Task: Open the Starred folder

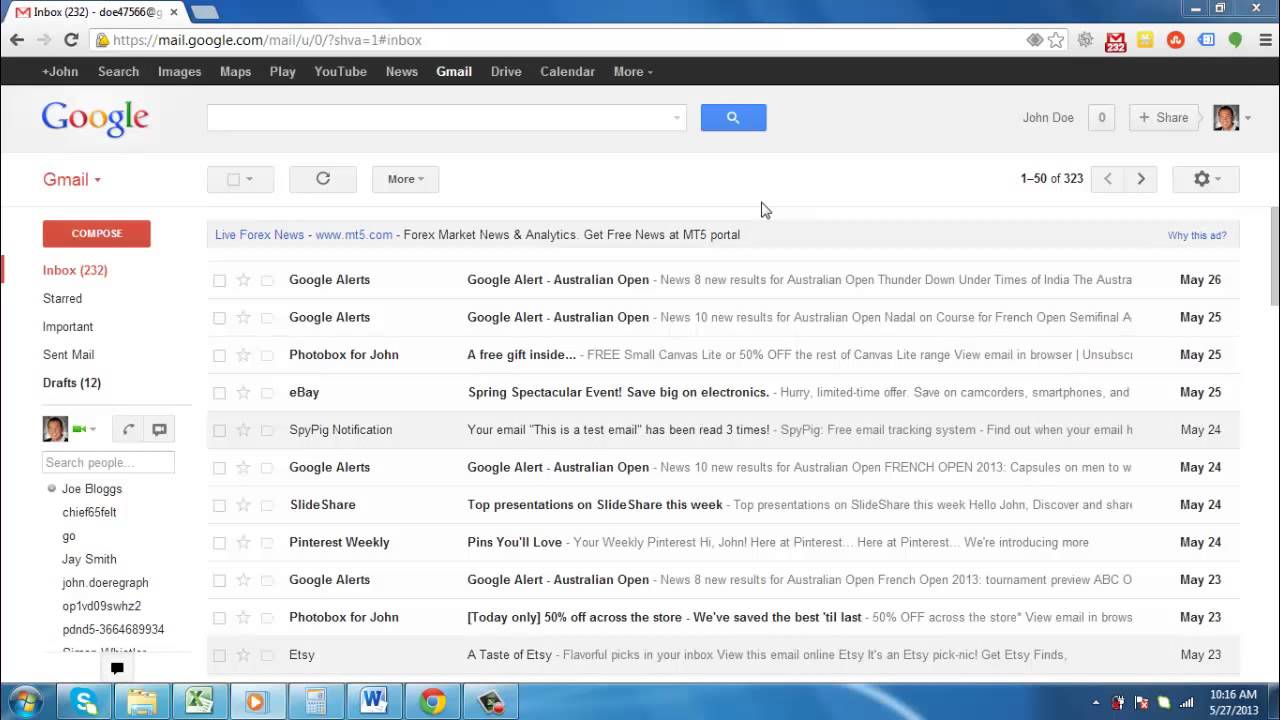Action: pyautogui.click(x=62, y=298)
